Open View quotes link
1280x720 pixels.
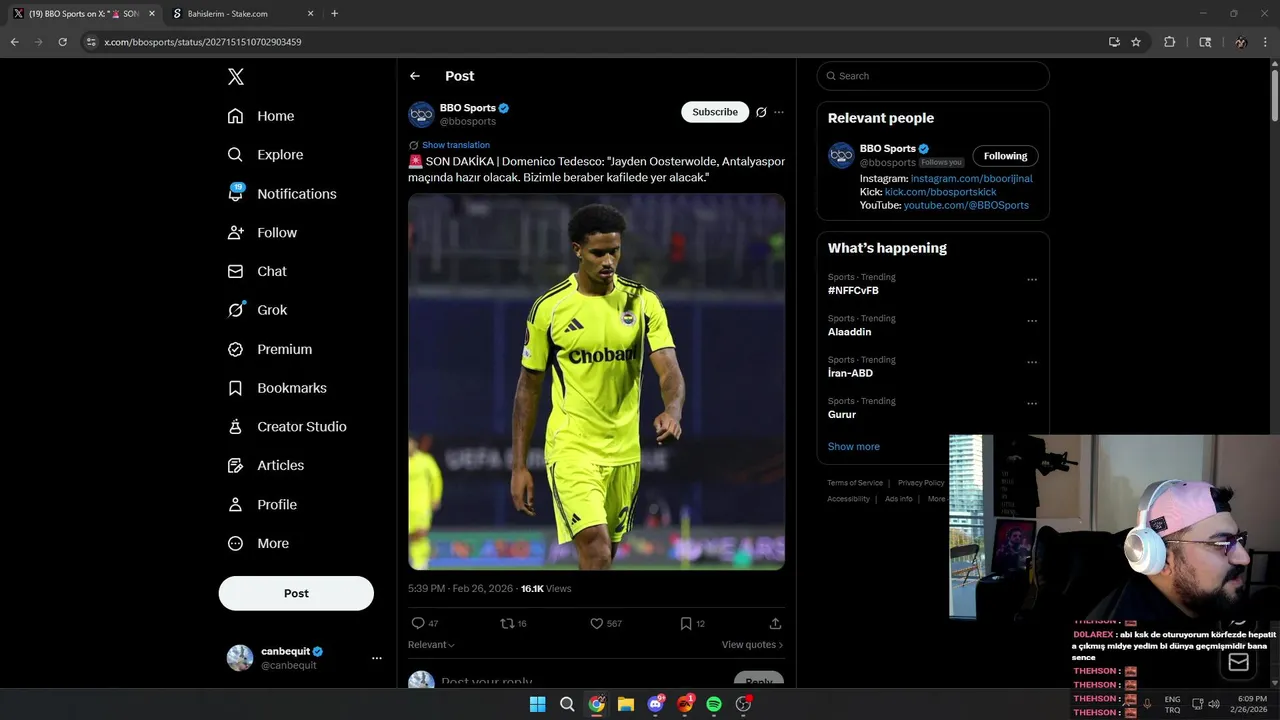pos(752,645)
